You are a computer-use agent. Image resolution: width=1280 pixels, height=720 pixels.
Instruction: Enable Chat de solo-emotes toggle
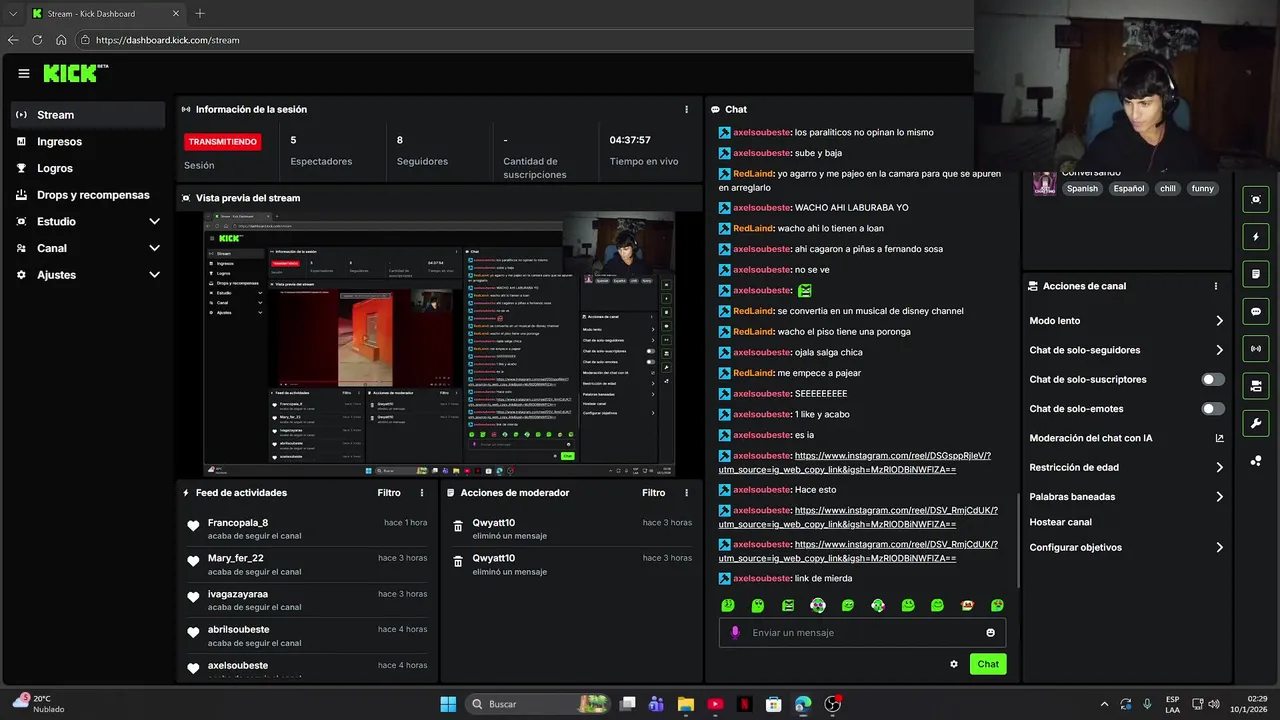1213,408
